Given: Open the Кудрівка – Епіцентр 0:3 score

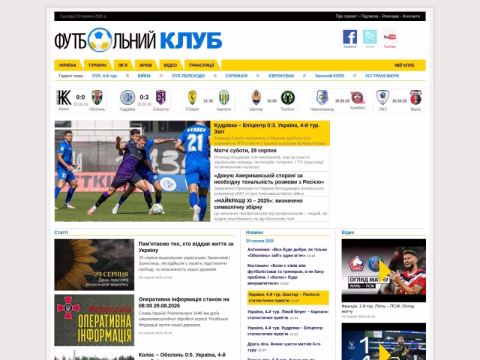Looking at the screenshot, I should [144, 97].
